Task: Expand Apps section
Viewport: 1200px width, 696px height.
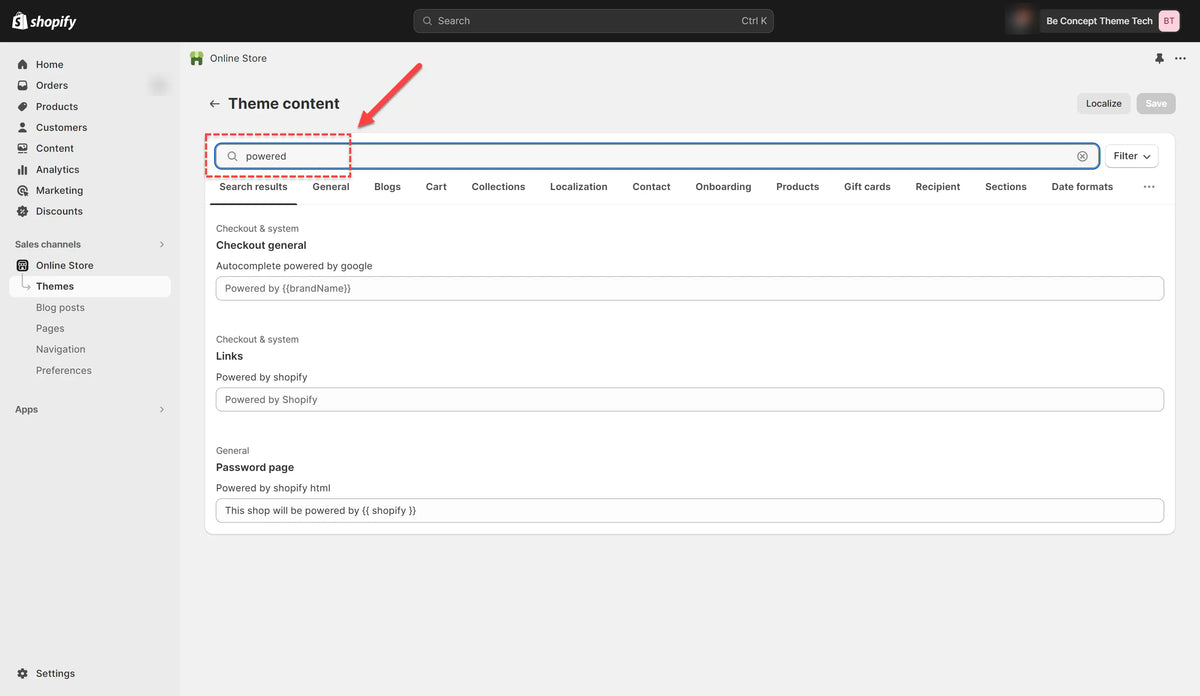Action: [162, 409]
